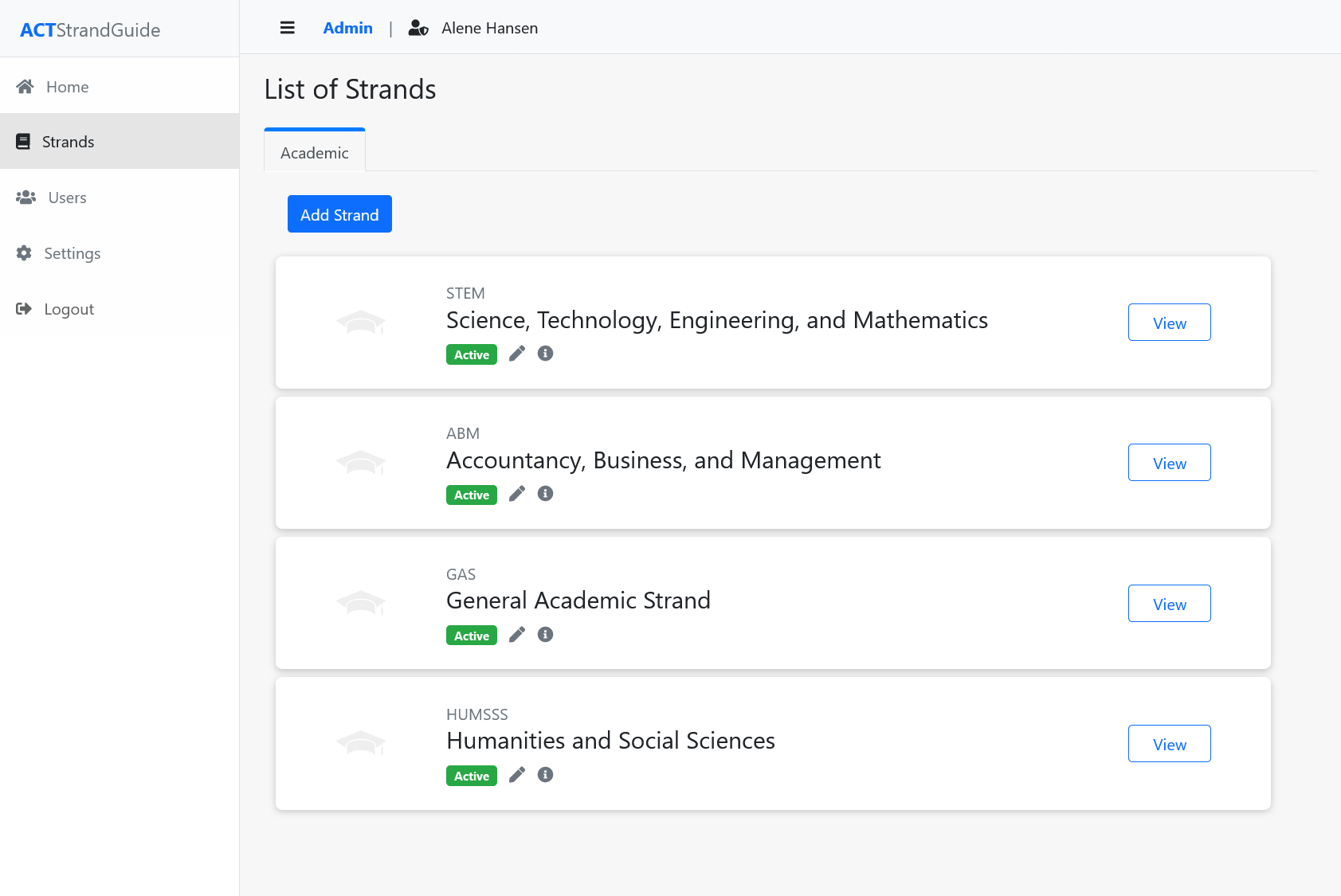Open the Settings sidebar item
The height and width of the screenshot is (896, 1341).
(72, 253)
